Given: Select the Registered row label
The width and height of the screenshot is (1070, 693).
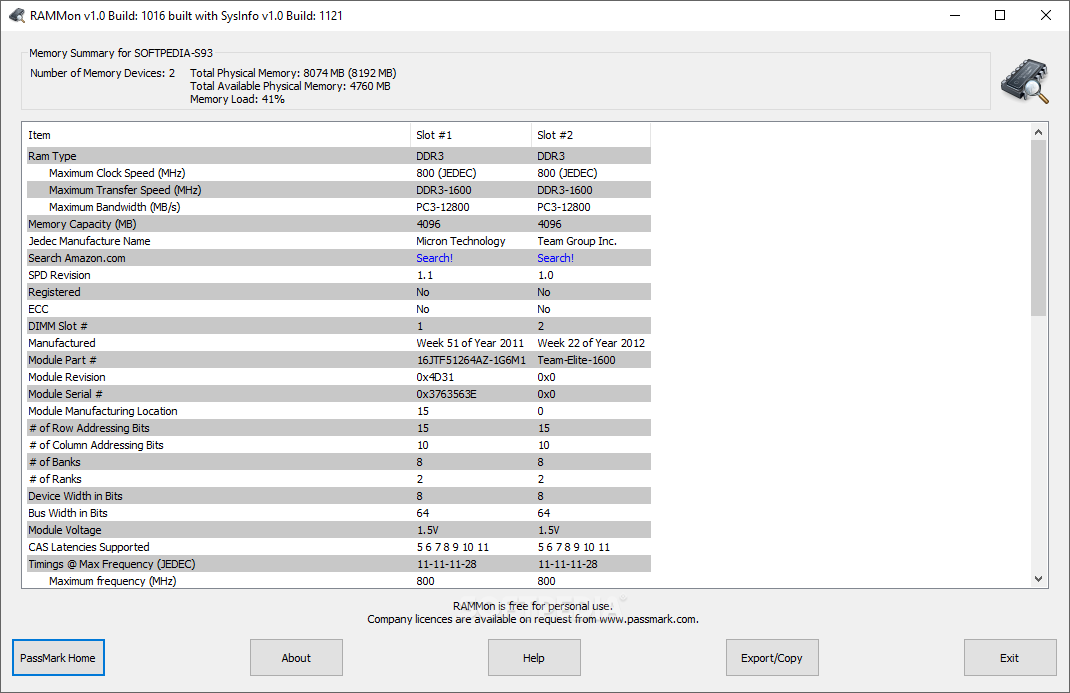Looking at the screenshot, I should (x=54, y=293).
